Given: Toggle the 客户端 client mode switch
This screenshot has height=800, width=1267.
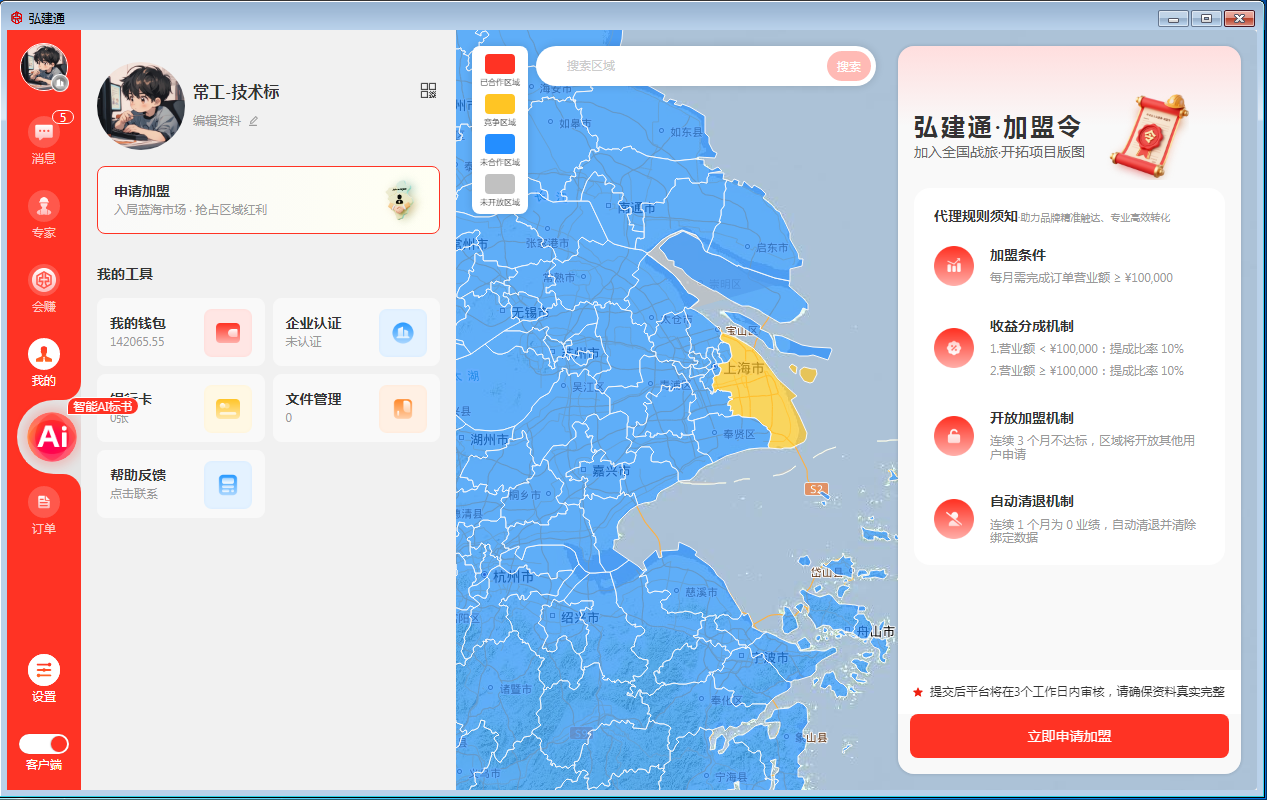Looking at the screenshot, I should click(x=44, y=744).
